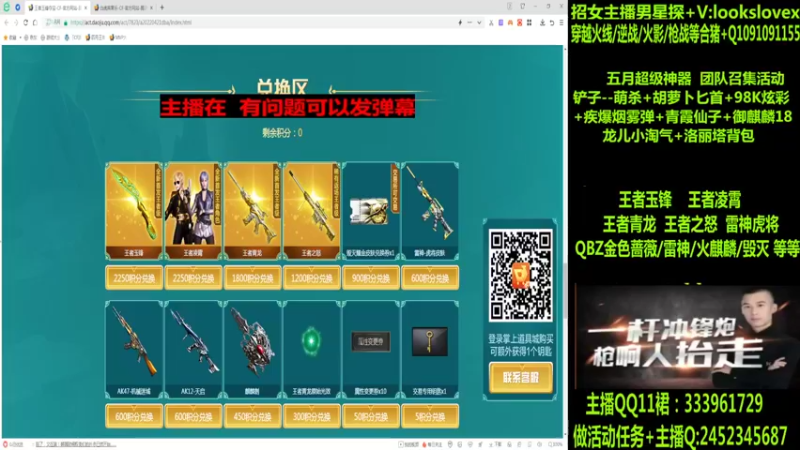Viewport: 800px width, 450px height.
Task: Open the browser hamburger menu icon
Action: point(561,22)
